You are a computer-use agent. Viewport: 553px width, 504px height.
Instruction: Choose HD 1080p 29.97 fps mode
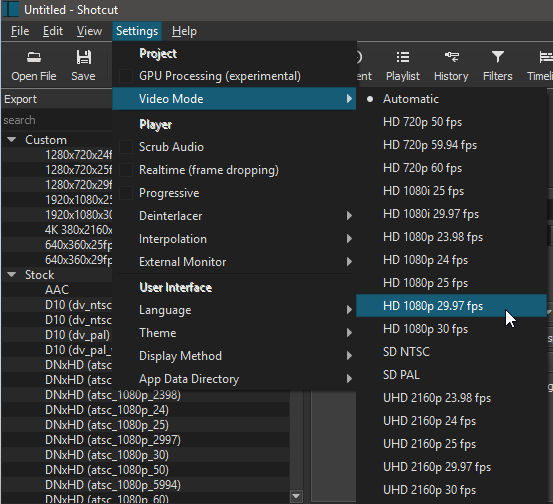click(x=451, y=306)
